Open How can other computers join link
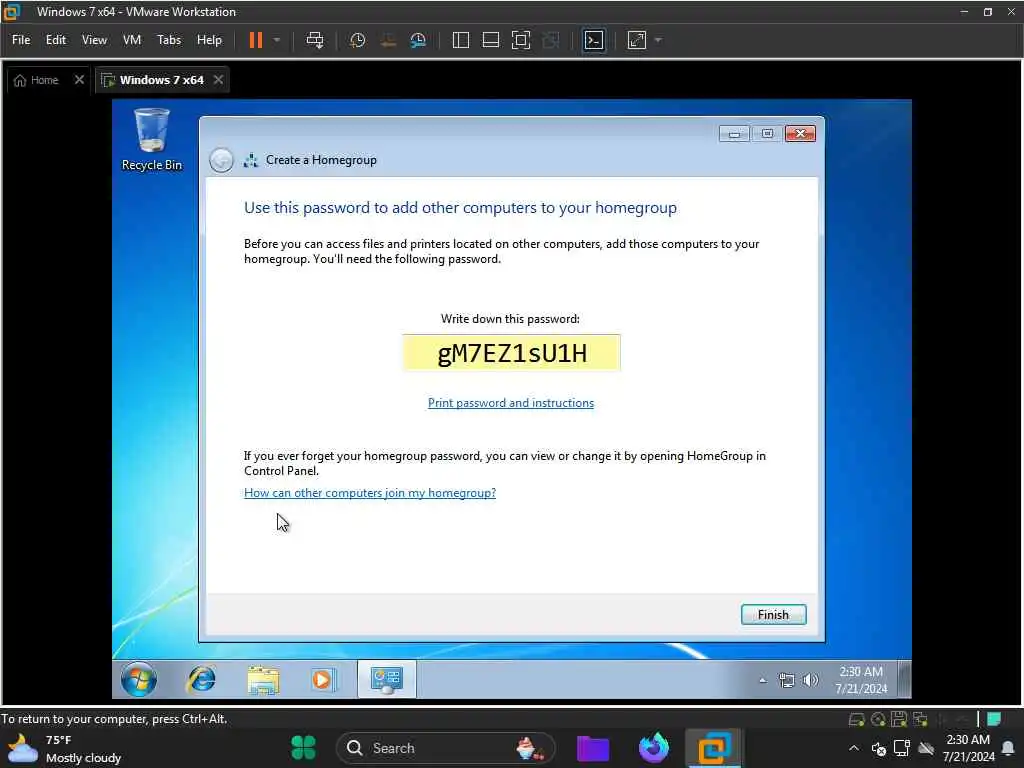Image resolution: width=1024 pixels, height=768 pixels. (x=370, y=493)
